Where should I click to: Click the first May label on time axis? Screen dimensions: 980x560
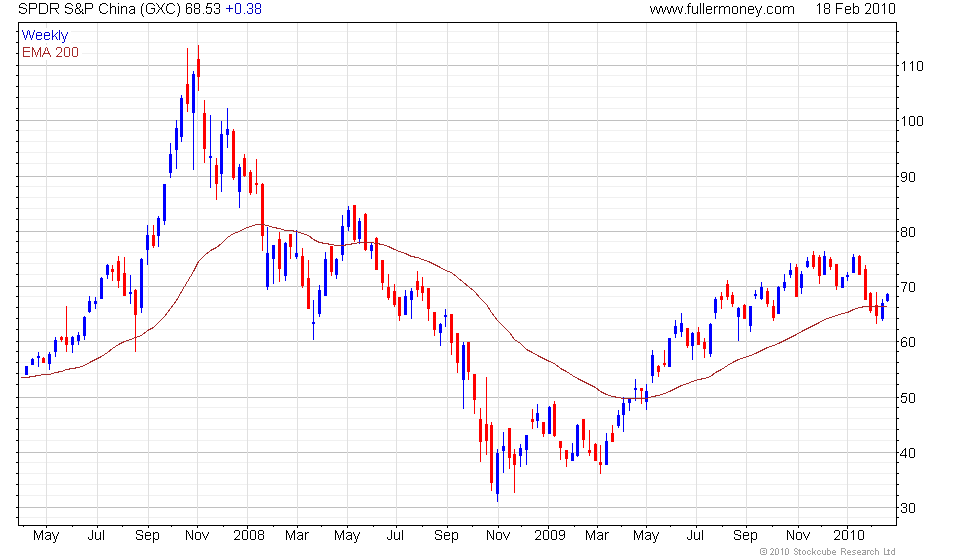46,536
